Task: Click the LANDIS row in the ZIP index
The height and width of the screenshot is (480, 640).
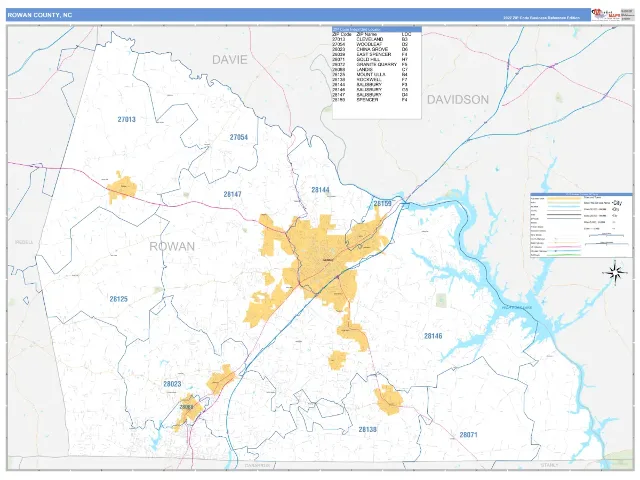Action: [371, 70]
